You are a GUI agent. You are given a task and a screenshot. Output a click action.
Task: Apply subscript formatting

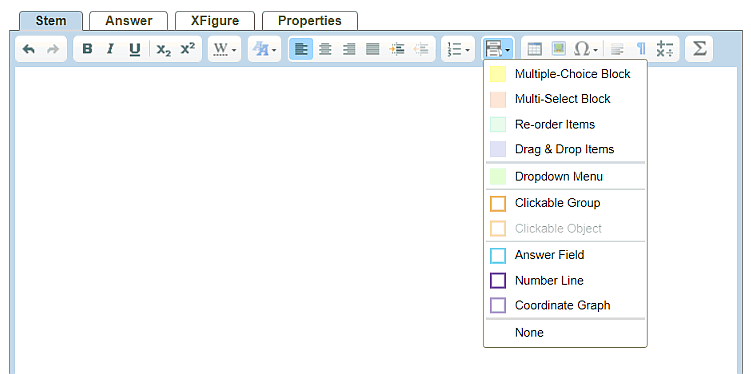coord(164,49)
